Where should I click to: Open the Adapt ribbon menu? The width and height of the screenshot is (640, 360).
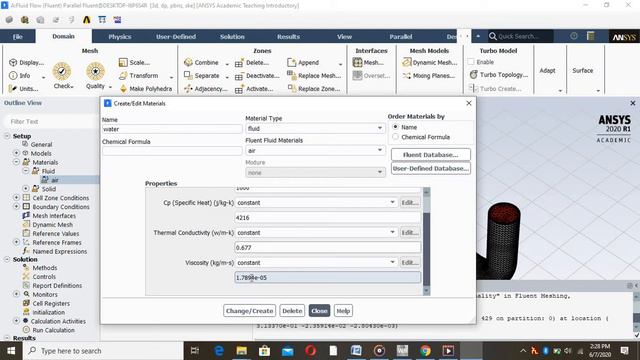pyautogui.click(x=547, y=71)
